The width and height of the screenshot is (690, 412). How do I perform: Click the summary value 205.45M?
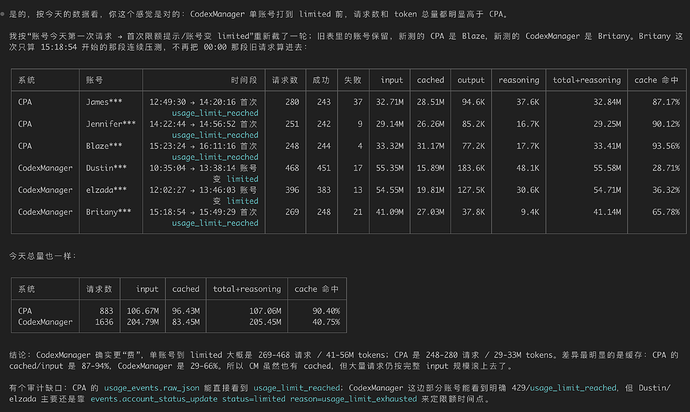pyautogui.click(x=265, y=322)
